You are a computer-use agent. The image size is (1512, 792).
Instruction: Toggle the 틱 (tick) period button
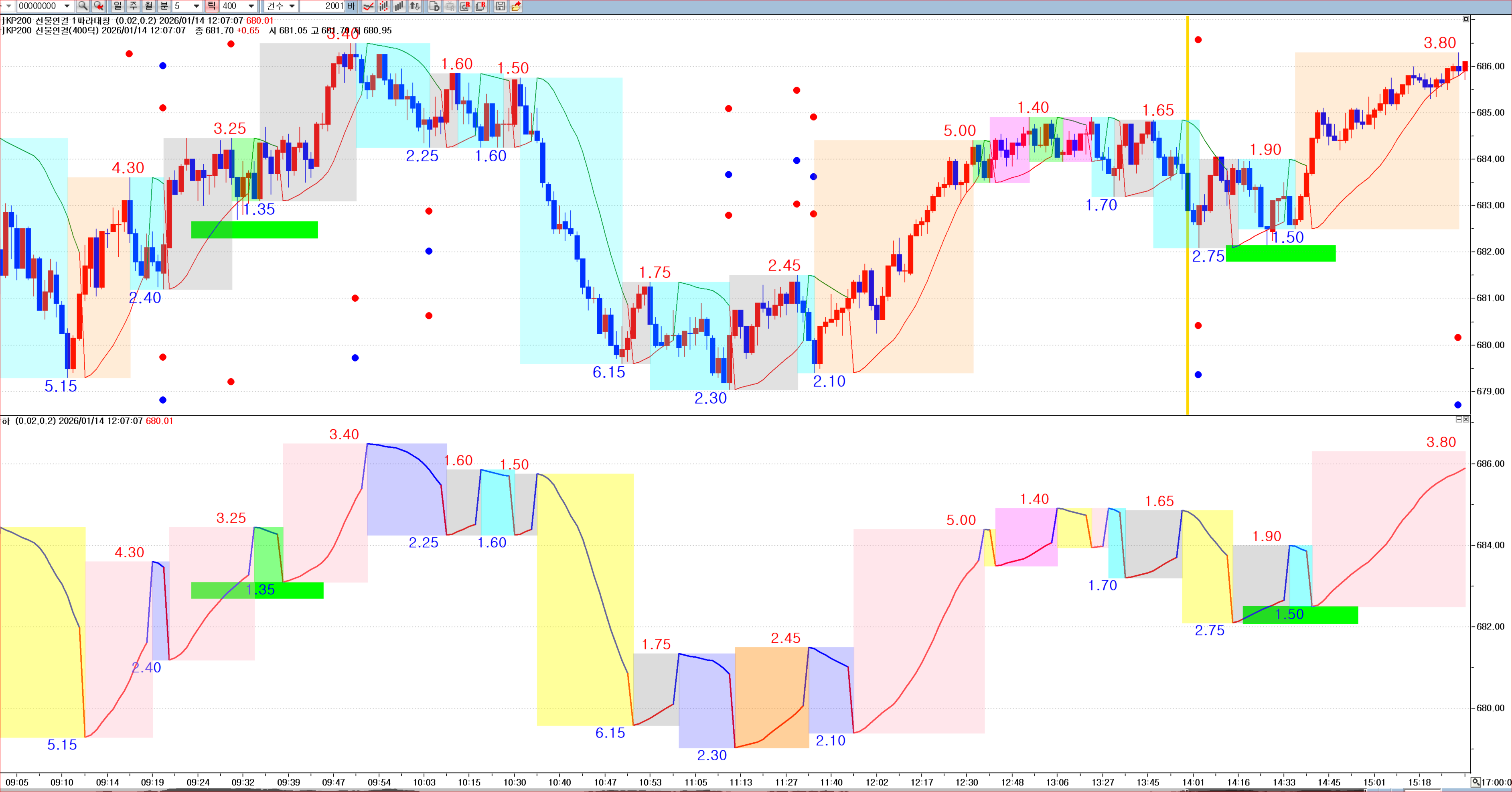(x=211, y=6)
